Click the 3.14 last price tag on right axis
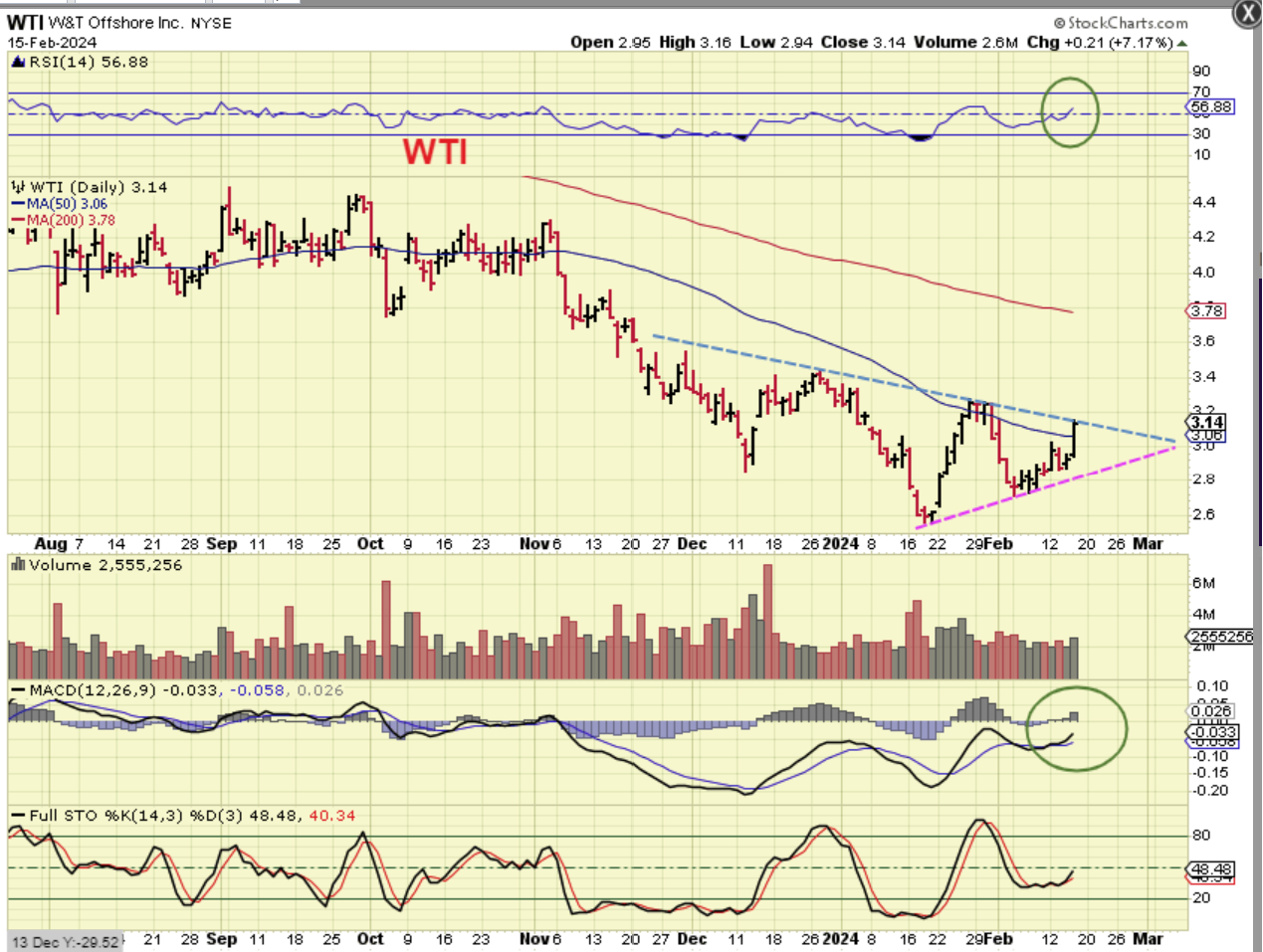The image size is (1263, 952). click(x=1207, y=423)
